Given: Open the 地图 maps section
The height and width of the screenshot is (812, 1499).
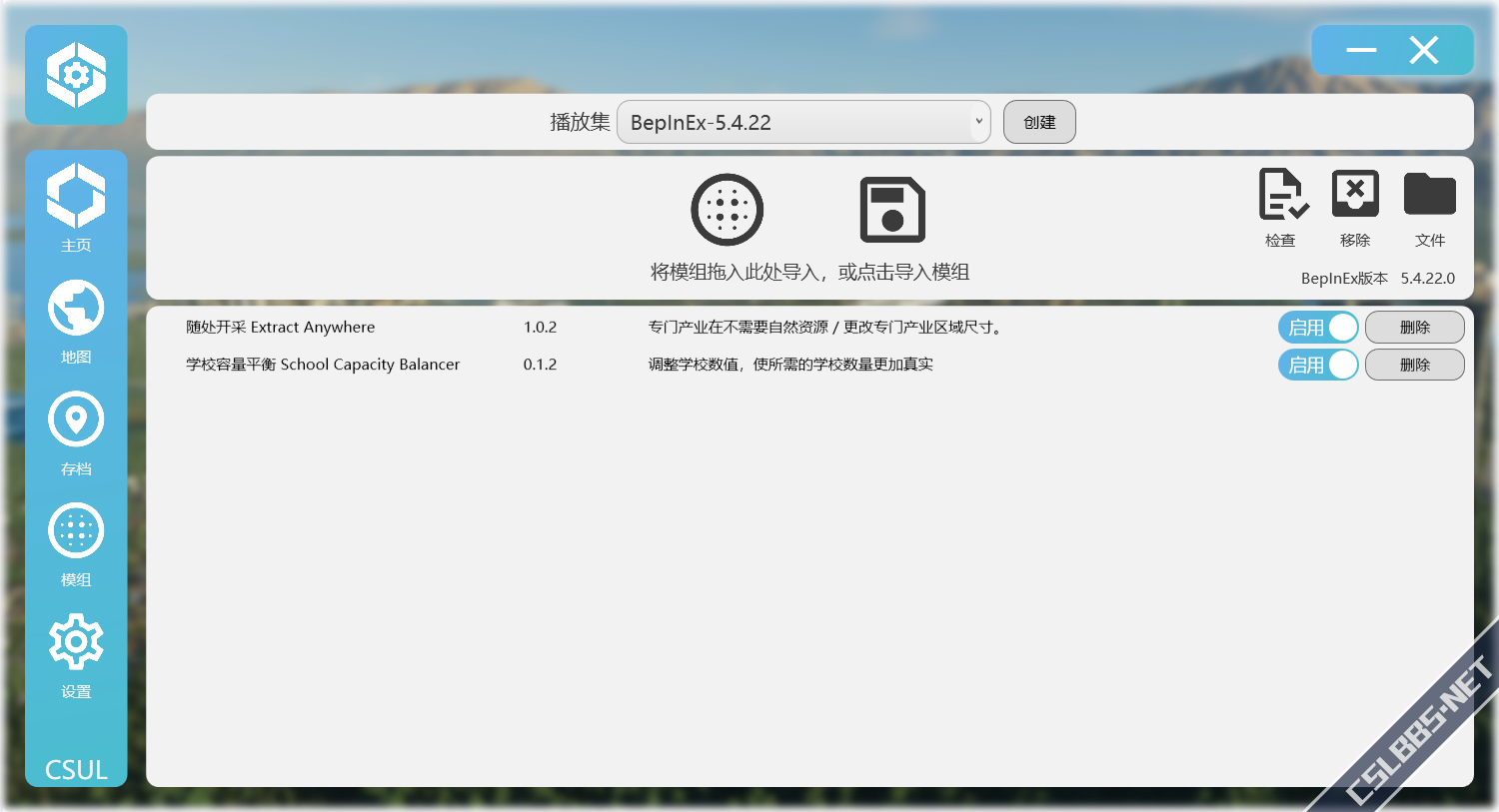Looking at the screenshot, I should click(76, 320).
